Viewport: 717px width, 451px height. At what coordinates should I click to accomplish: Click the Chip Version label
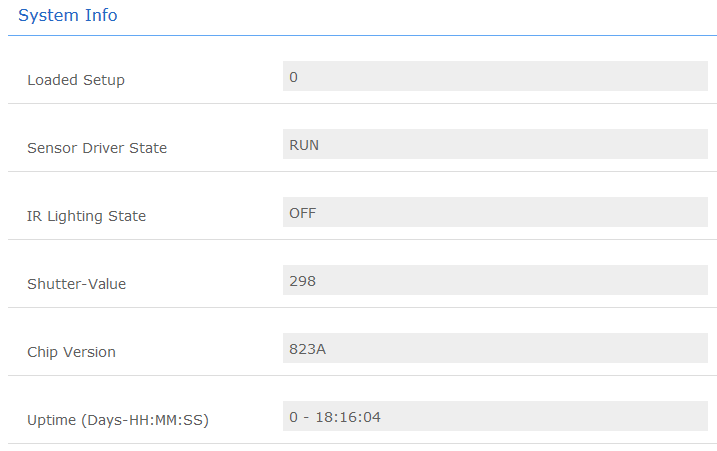tap(71, 352)
